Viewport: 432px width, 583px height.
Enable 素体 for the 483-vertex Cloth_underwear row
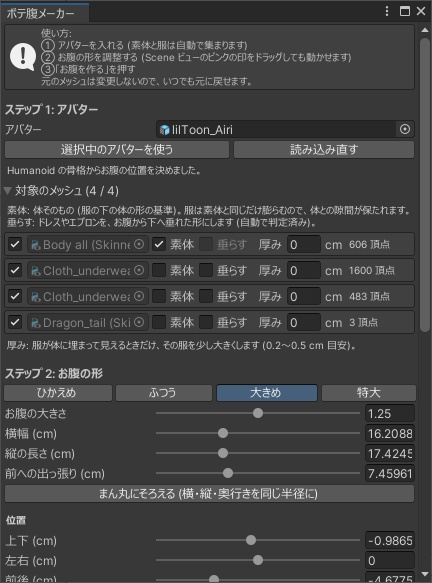pyautogui.click(x=159, y=296)
